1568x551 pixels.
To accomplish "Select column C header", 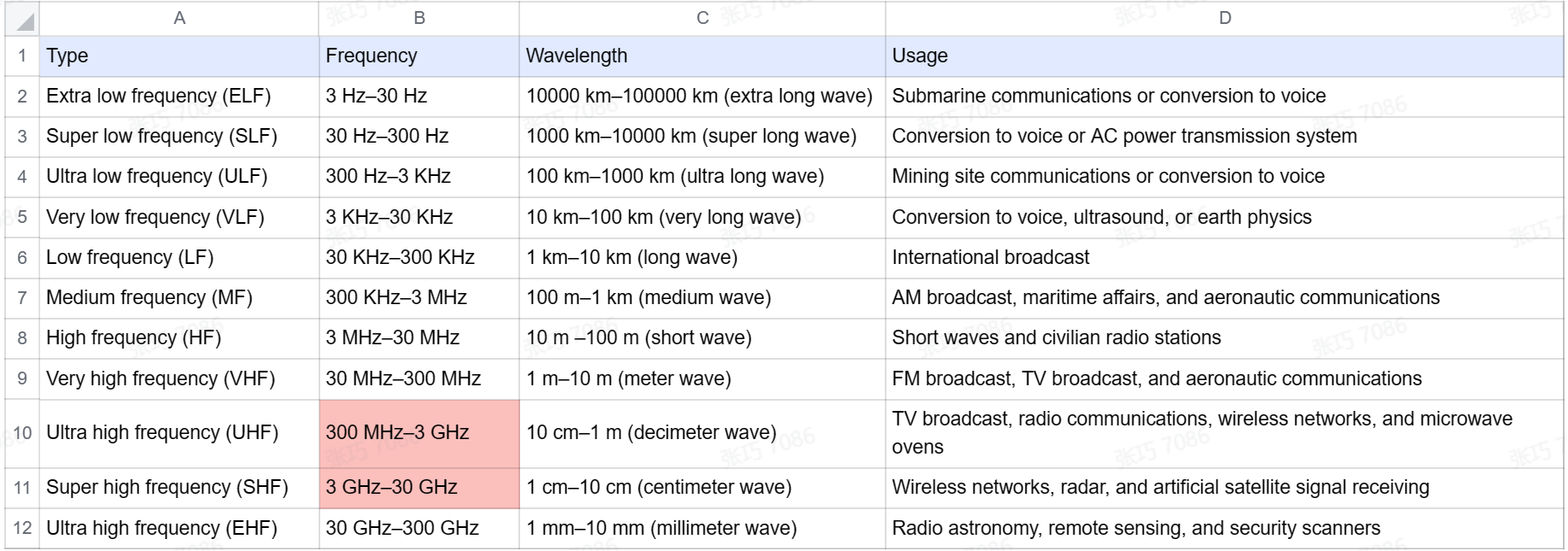I will tap(702, 18).
